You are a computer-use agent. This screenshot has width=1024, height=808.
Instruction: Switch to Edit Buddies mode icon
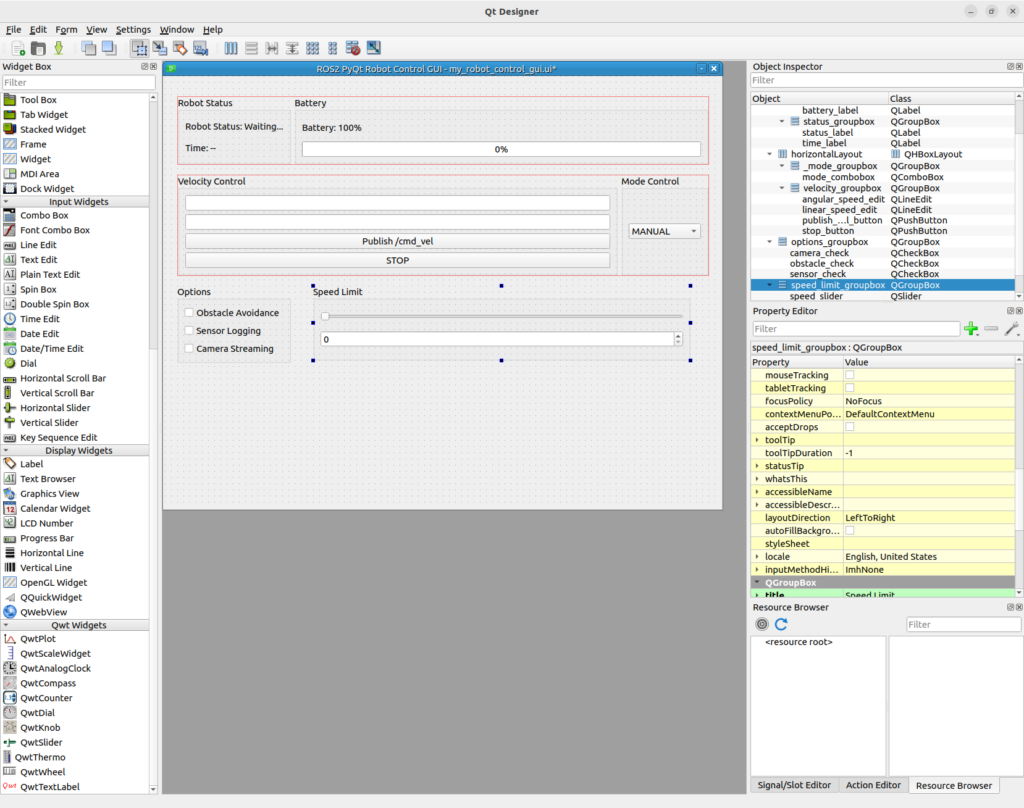[x=180, y=48]
